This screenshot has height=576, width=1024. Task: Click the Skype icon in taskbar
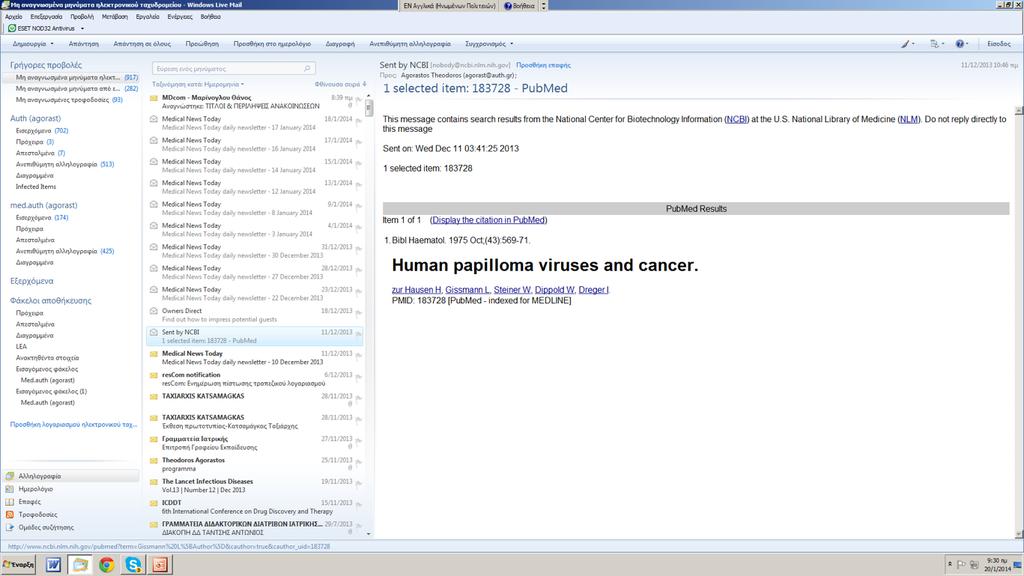[x=133, y=564]
